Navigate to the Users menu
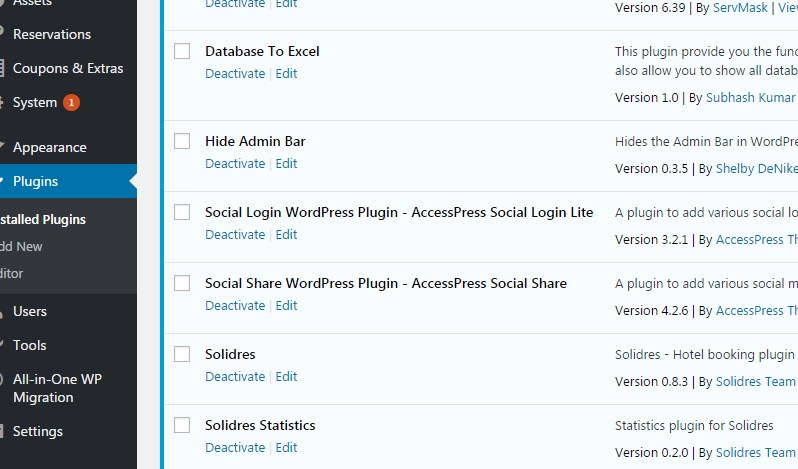 tap(30, 311)
